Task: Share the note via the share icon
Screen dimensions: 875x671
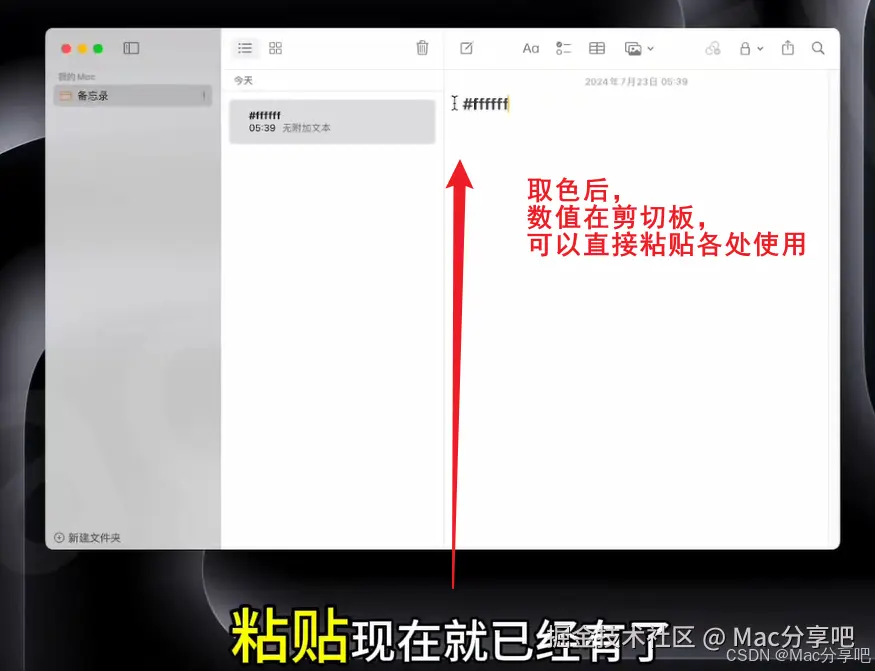Action: click(788, 47)
